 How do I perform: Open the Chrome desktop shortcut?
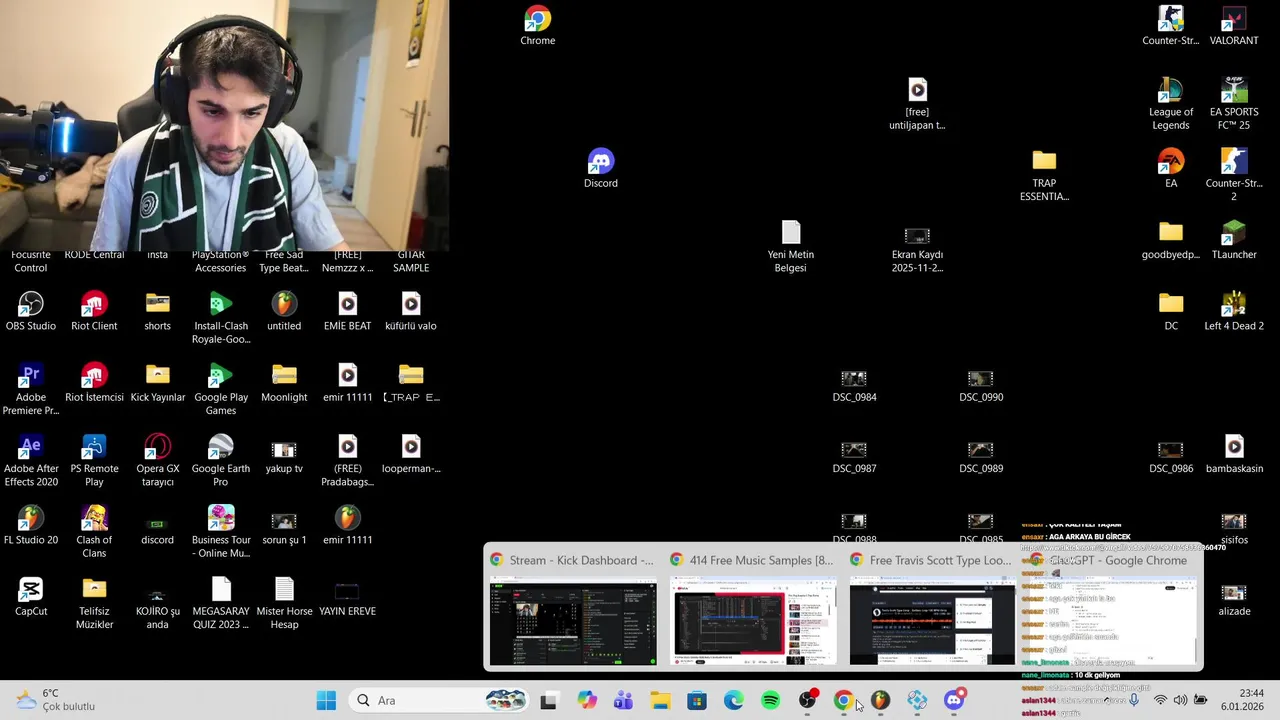point(537,26)
